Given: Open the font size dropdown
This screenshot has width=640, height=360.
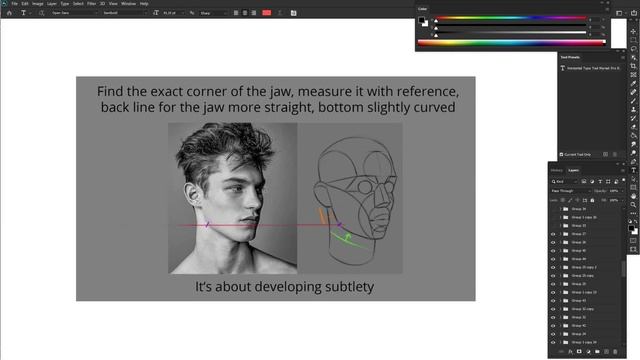Looking at the screenshot, I should pos(173,13).
